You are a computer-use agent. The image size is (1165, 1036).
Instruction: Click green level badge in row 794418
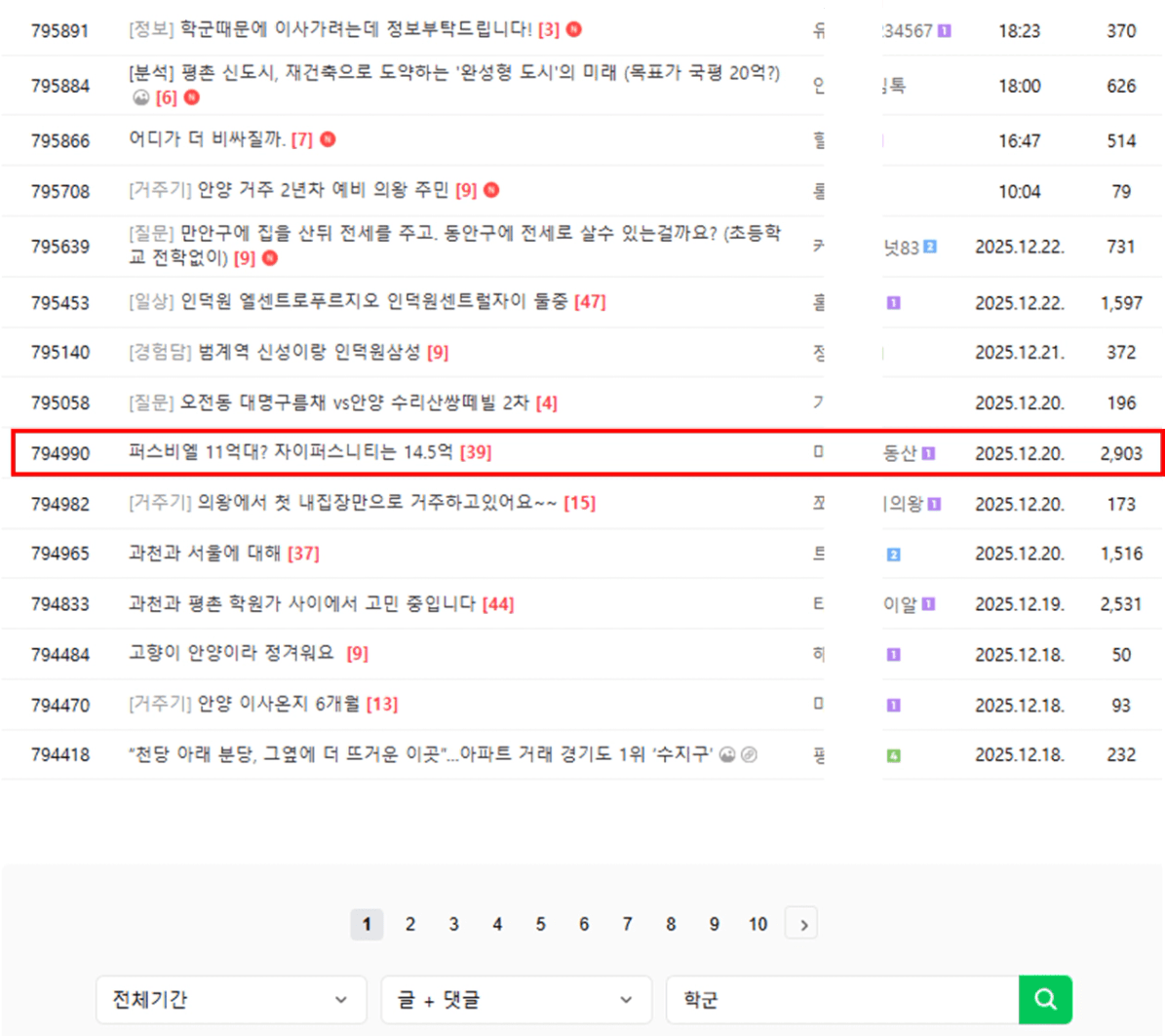point(894,755)
